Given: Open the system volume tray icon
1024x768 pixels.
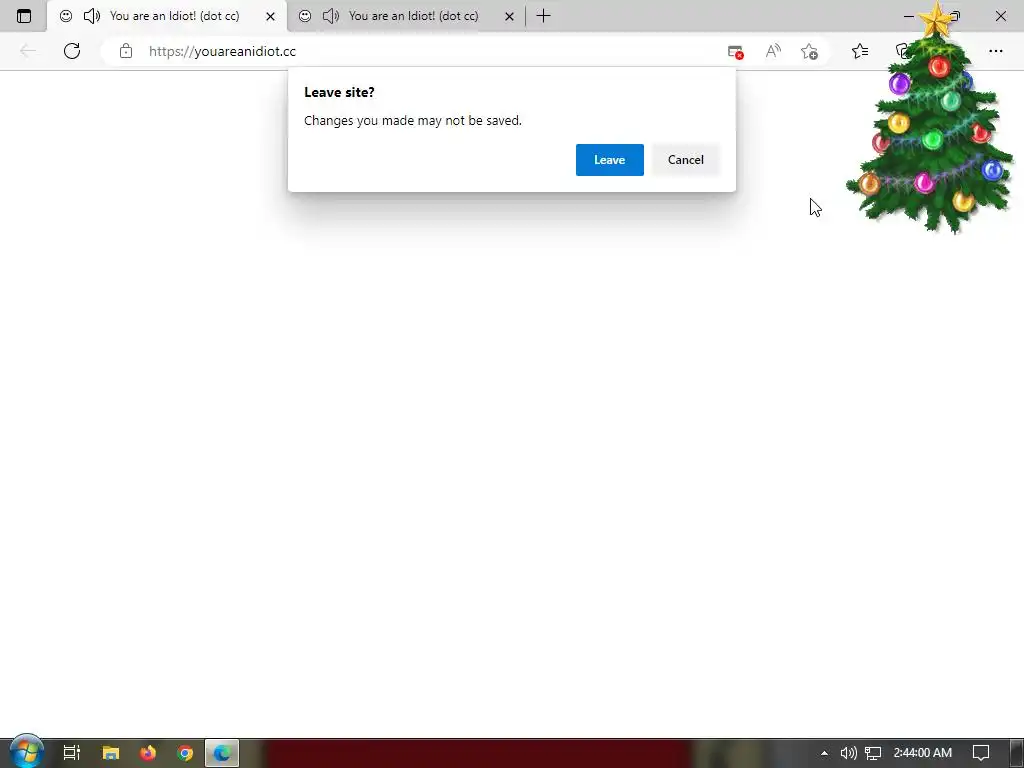Looking at the screenshot, I should point(848,753).
